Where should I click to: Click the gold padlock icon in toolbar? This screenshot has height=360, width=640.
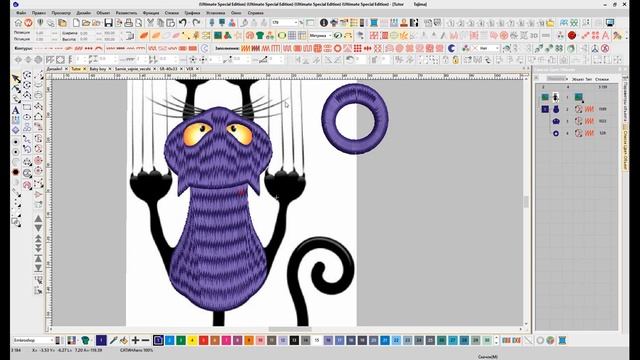tap(456, 60)
